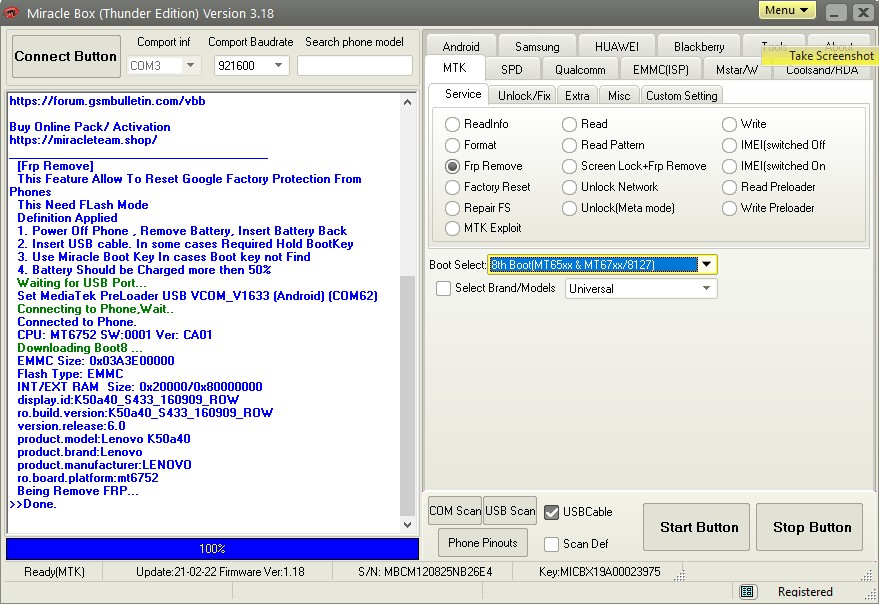Screen dimensions: 879x604
Task: Click the Stop Button
Action: pos(809,527)
